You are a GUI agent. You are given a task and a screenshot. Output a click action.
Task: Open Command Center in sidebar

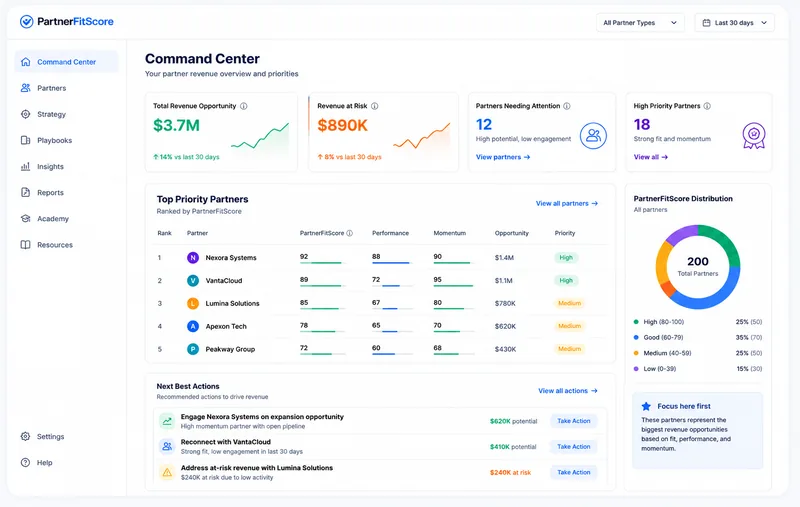[66, 62]
